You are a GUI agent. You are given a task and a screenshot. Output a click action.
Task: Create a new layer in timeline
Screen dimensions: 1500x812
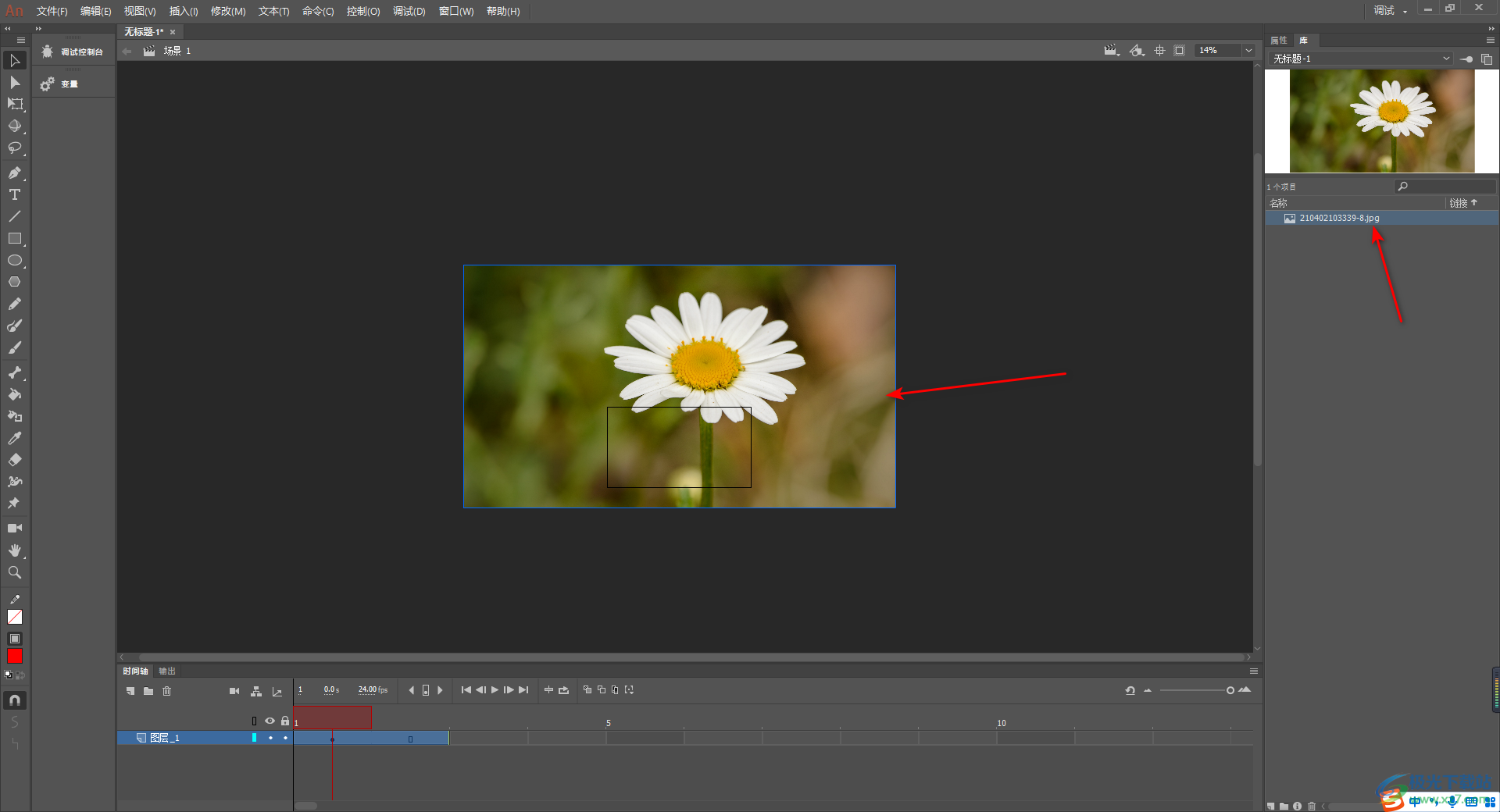[x=130, y=691]
